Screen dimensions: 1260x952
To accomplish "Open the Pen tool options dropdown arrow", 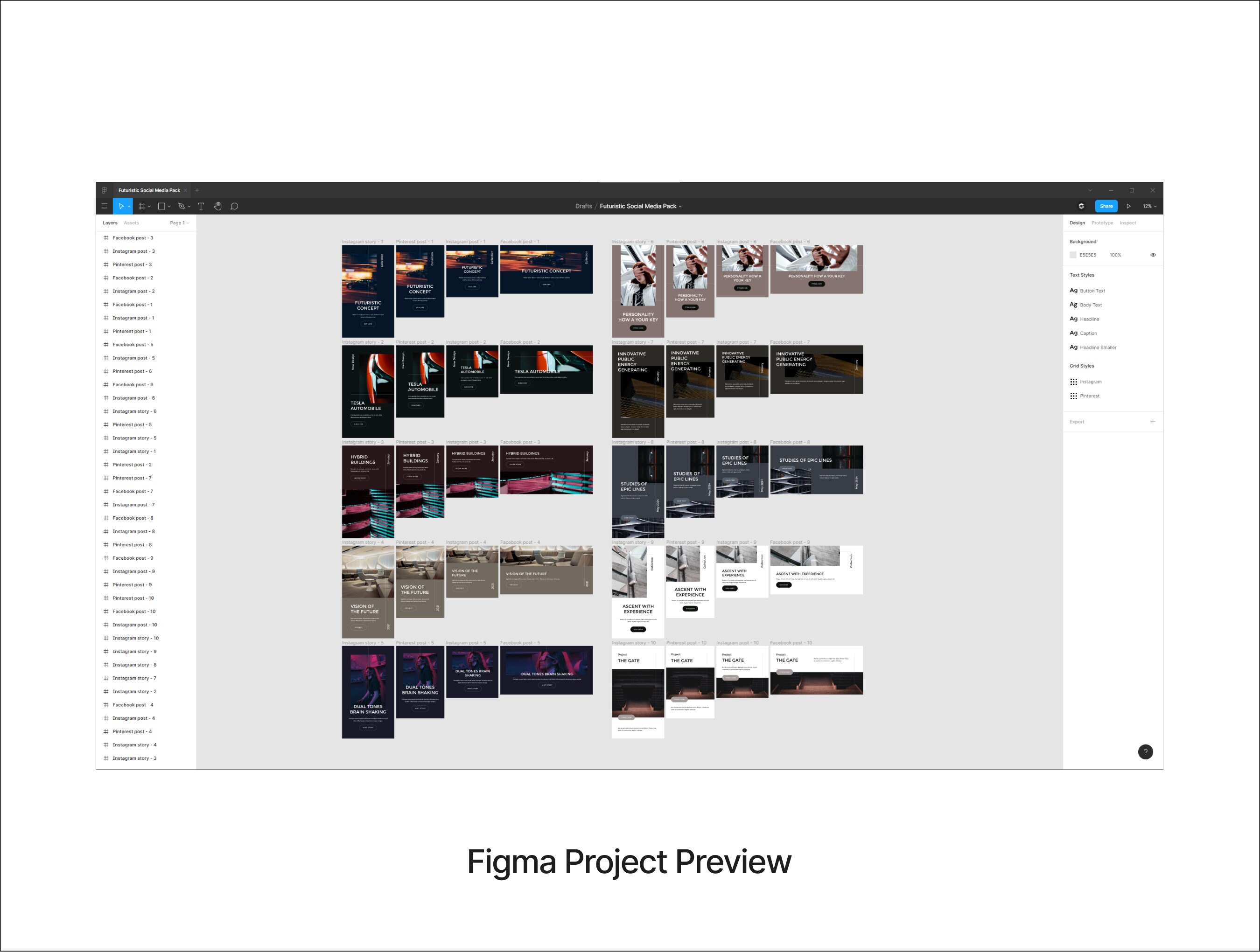I will pyautogui.click(x=189, y=207).
